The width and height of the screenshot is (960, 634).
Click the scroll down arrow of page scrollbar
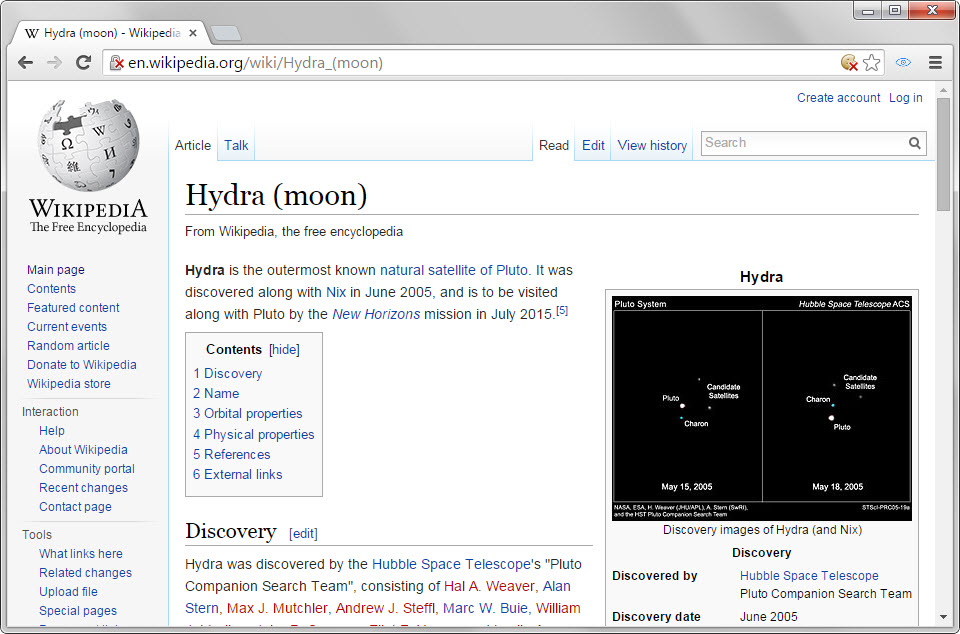click(943, 617)
